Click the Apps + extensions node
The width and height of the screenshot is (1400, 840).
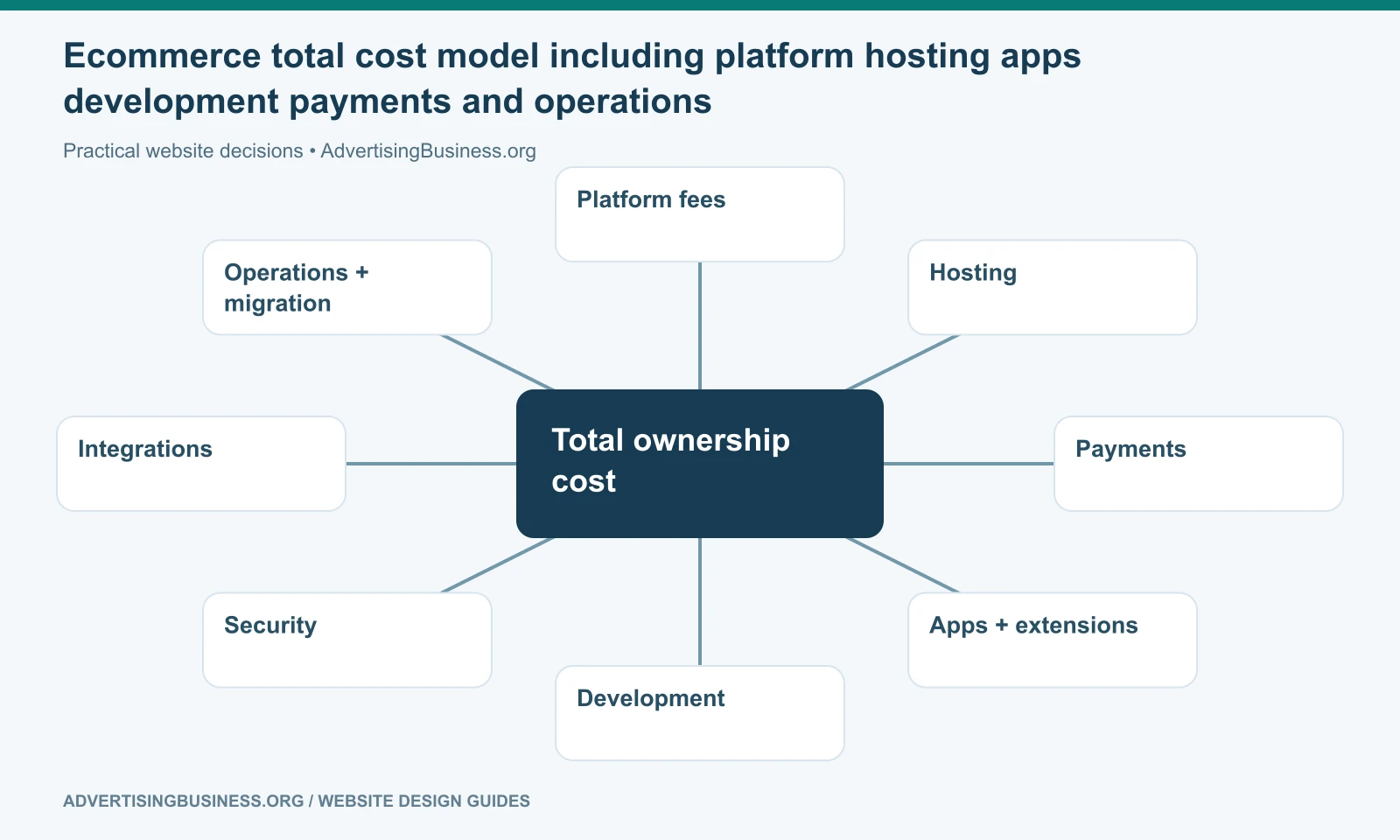click(1053, 640)
